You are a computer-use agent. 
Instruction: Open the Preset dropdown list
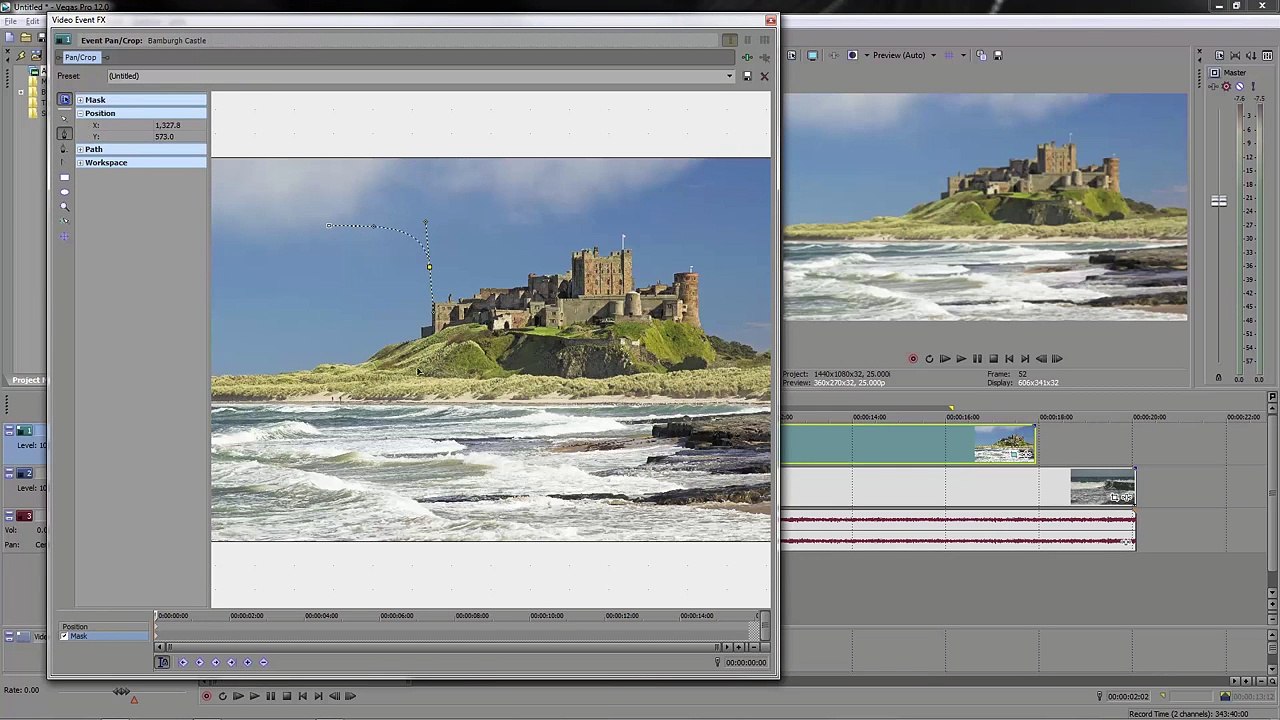729,76
